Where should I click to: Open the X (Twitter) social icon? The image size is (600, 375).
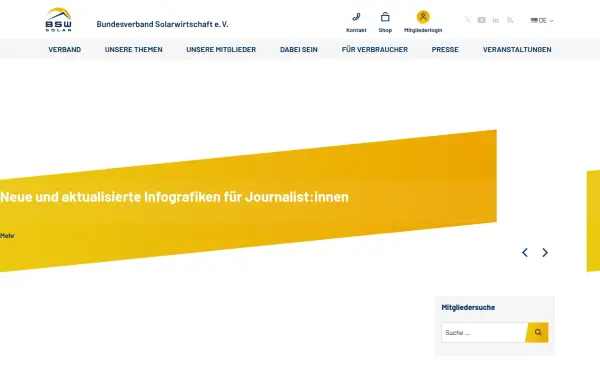(468, 20)
